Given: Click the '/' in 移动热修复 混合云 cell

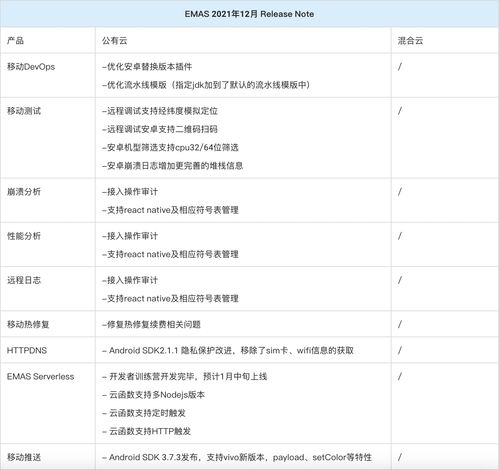Looking at the screenshot, I should pyautogui.click(x=399, y=324).
